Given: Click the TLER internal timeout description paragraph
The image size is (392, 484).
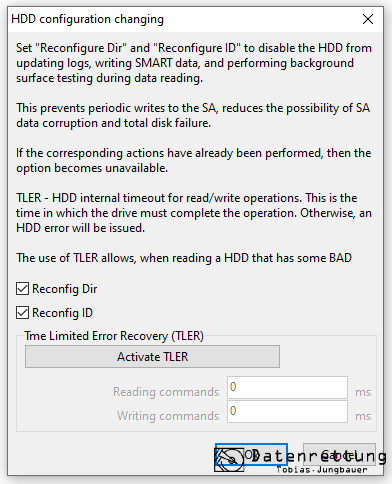Looking at the screenshot, I should 194,213.
